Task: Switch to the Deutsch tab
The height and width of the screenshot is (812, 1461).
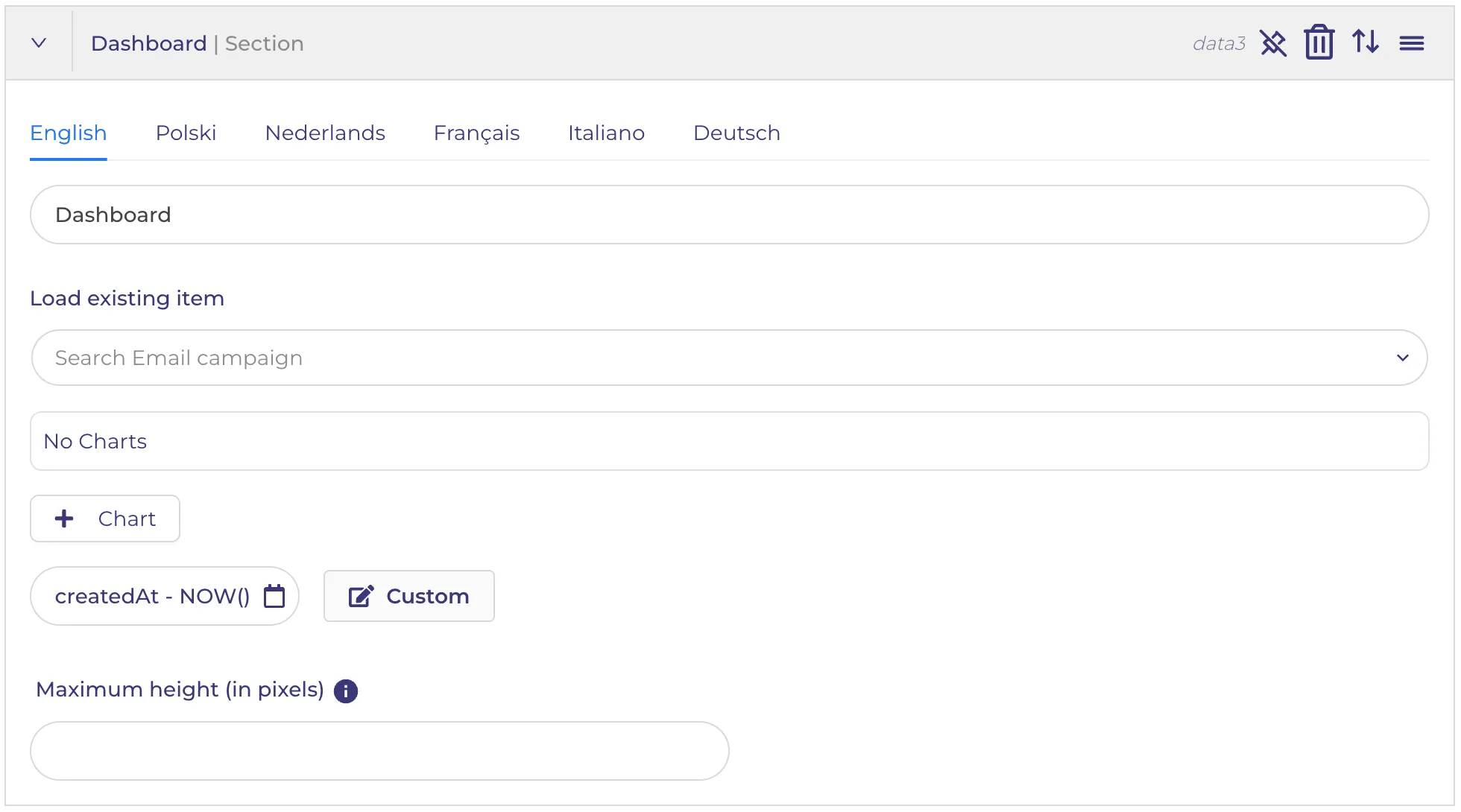Action: 736,133
